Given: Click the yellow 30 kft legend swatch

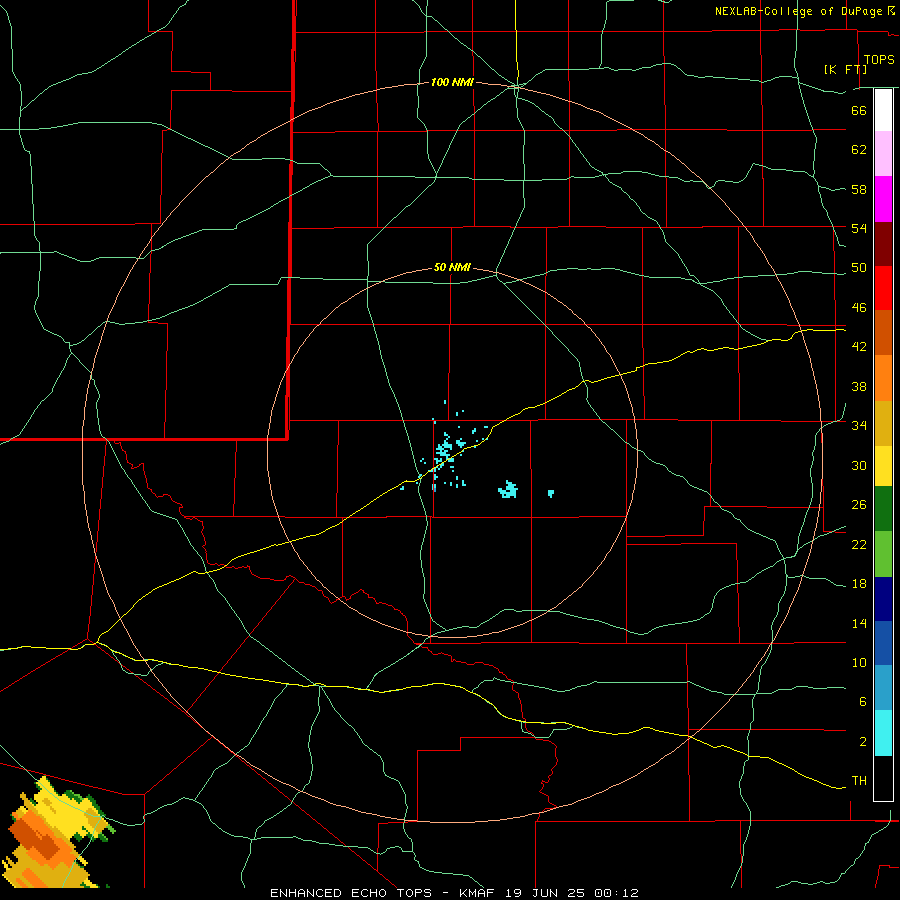Looking at the screenshot, I should (883, 465).
